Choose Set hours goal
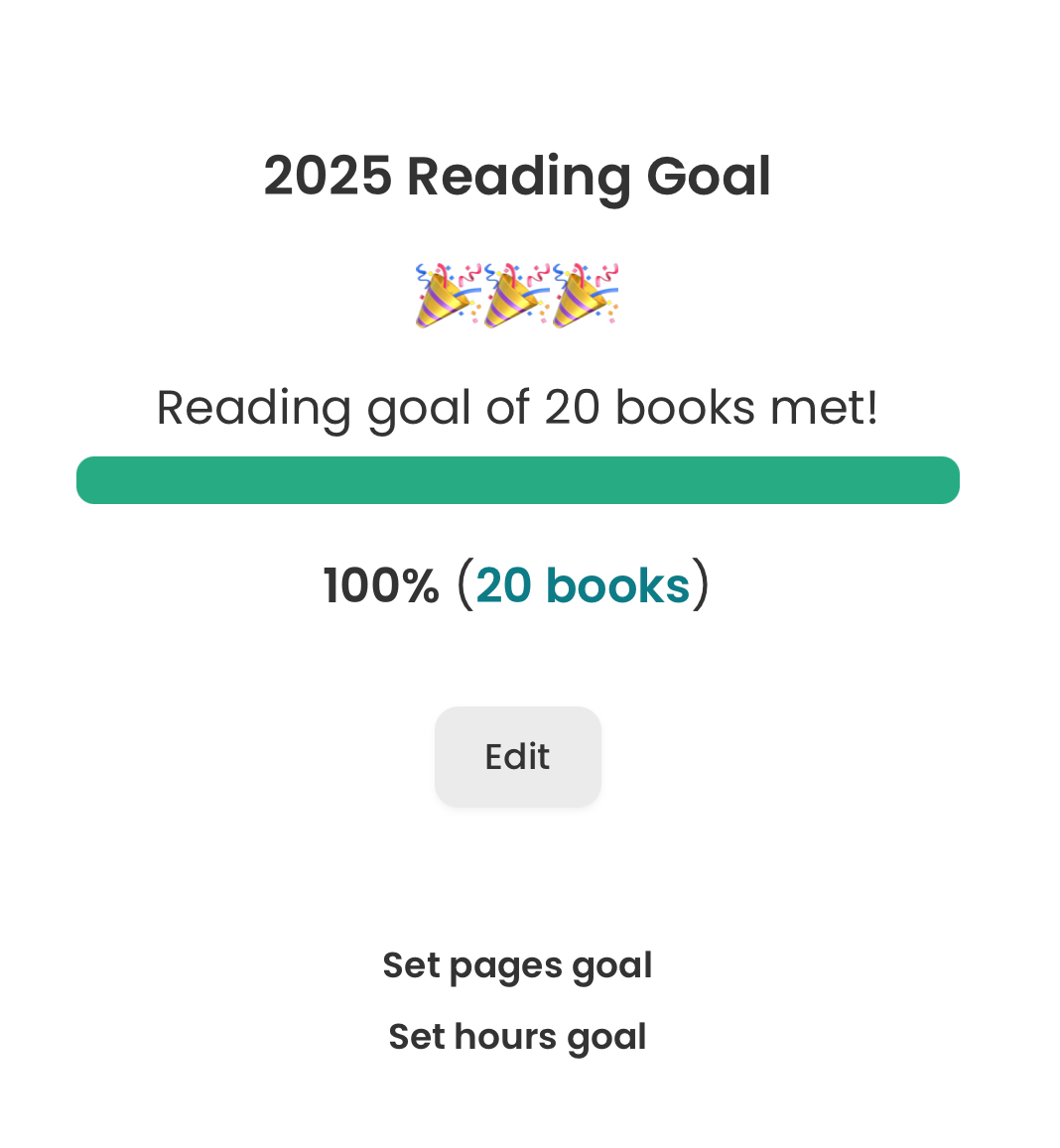 (x=517, y=1037)
